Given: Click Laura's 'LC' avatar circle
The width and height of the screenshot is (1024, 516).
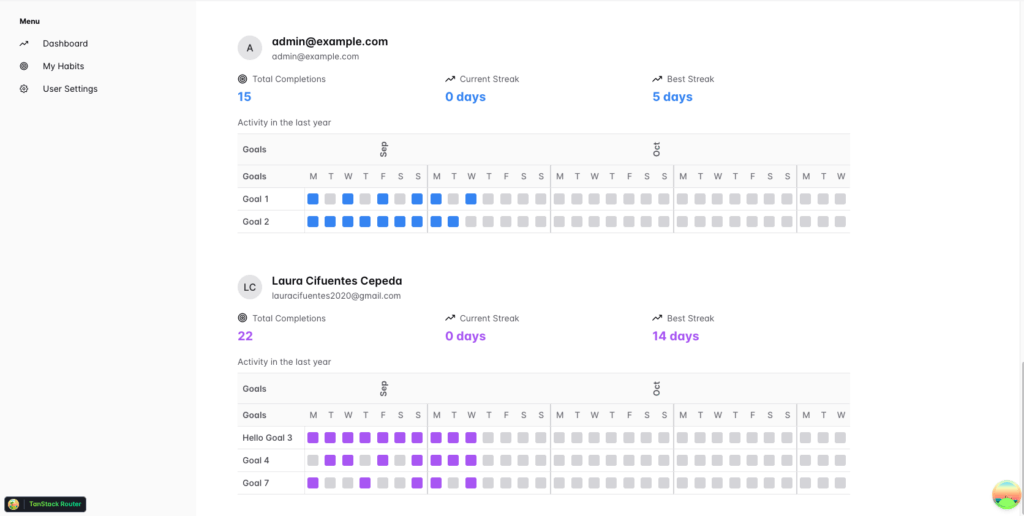Looking at the screenshot, I should tap(250, 287).
